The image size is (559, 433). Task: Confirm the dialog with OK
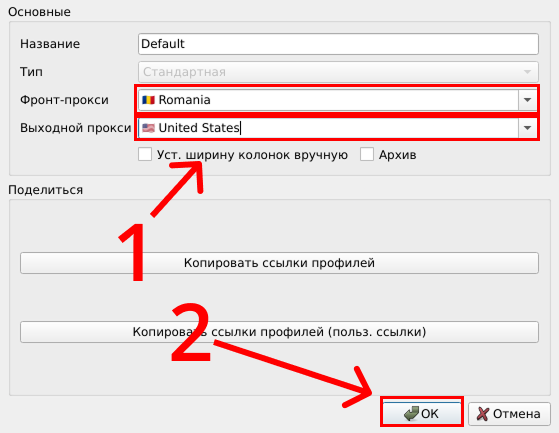click(421, 413)
